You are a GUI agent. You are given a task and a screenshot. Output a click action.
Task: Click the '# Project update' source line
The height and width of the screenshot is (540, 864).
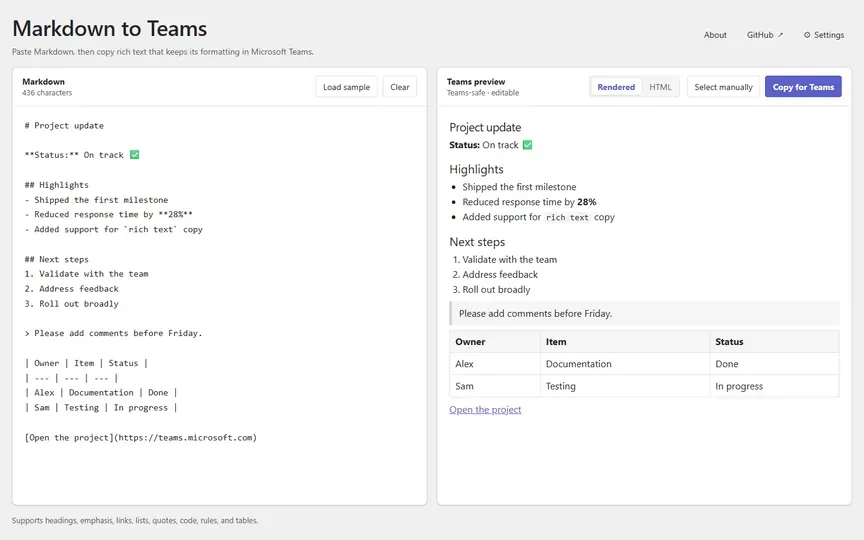[64, 126]
